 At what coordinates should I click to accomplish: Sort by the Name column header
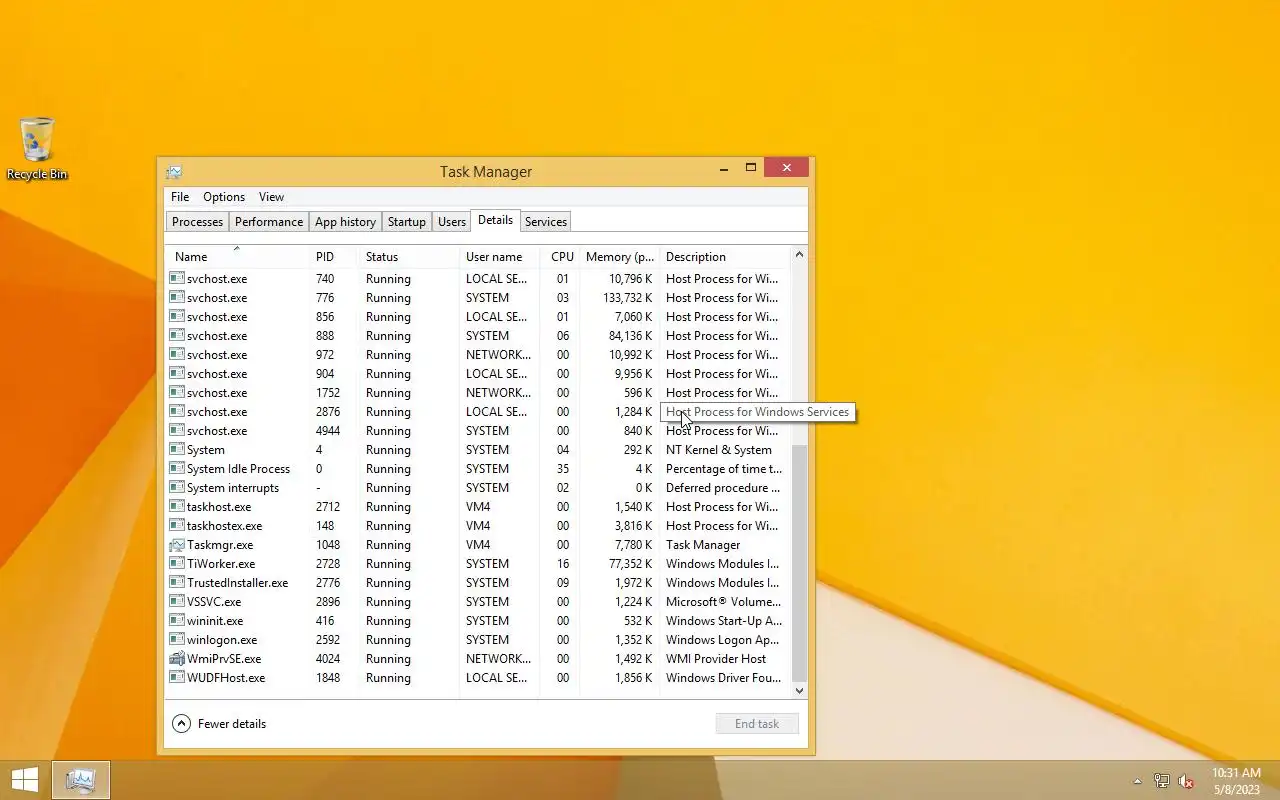(237, 257)
